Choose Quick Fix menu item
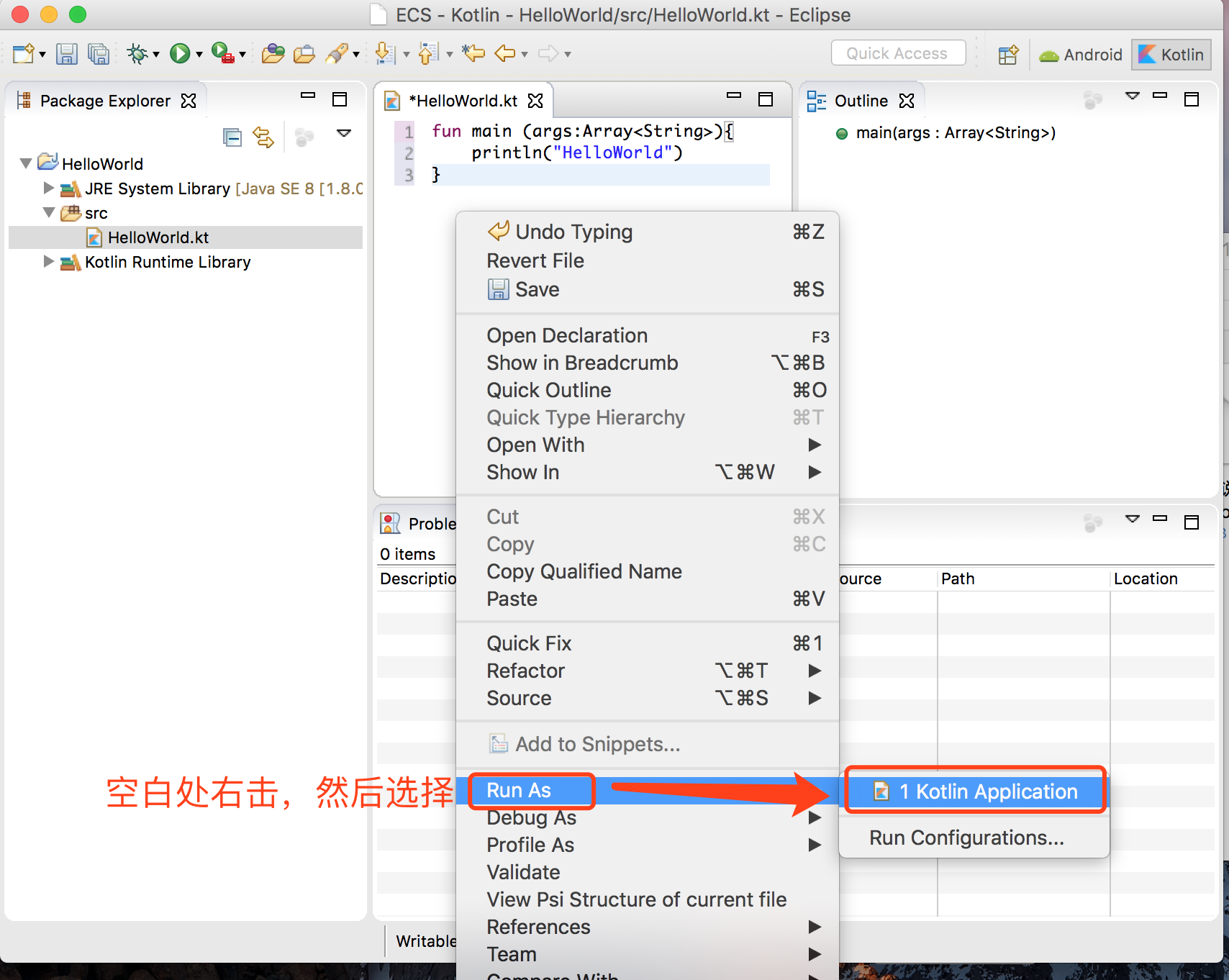The image size is (1229, 980). tap(648, 643)
